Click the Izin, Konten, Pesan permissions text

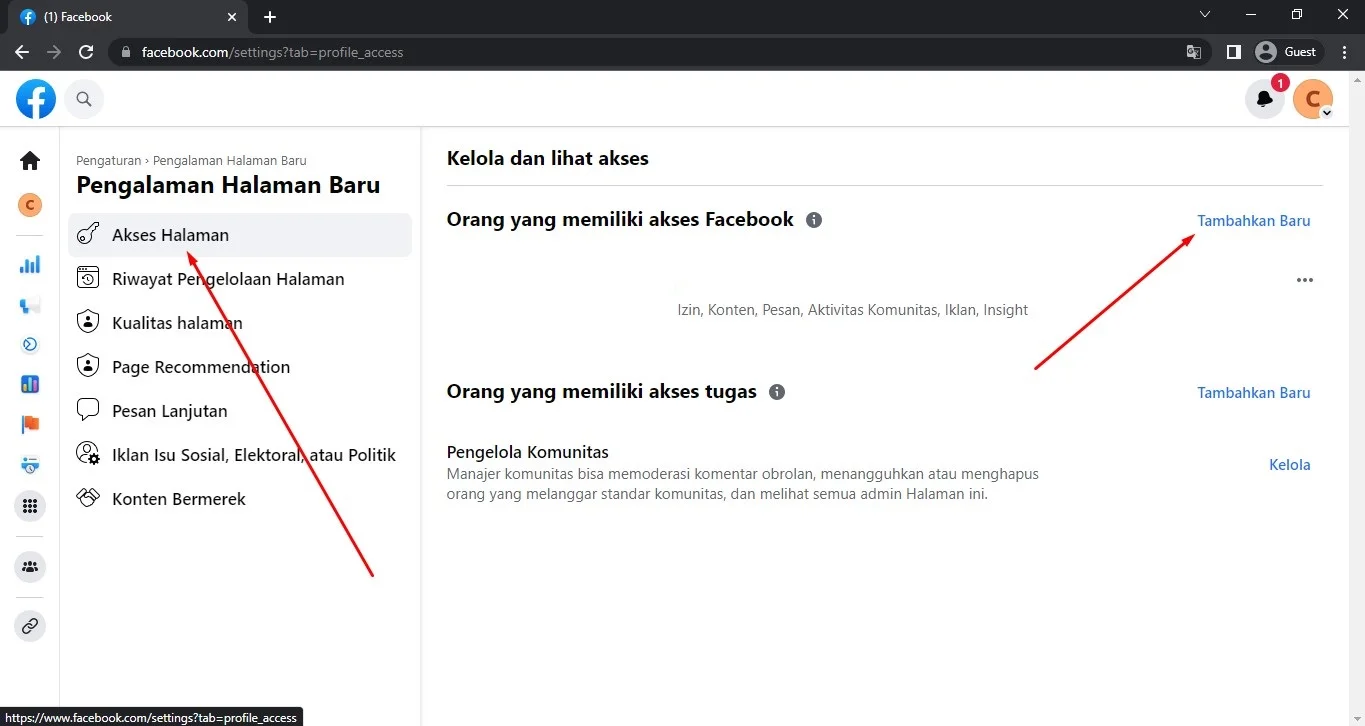[853, 310]
